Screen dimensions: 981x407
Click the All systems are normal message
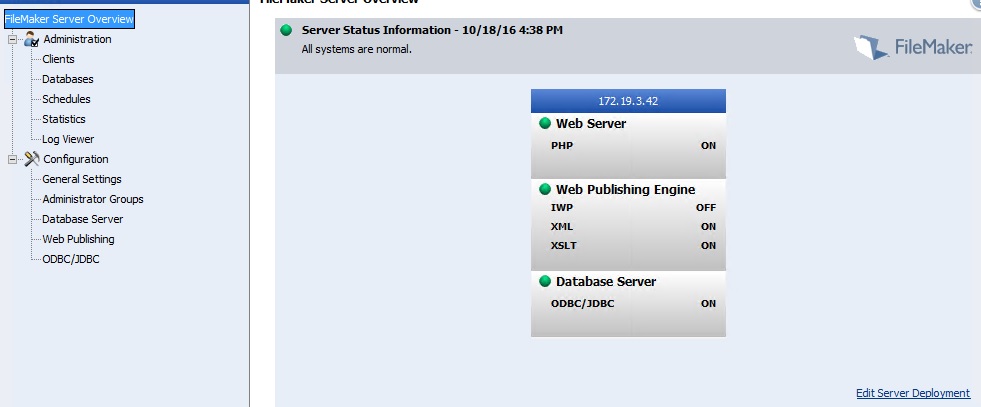click(x=357, y=49)
